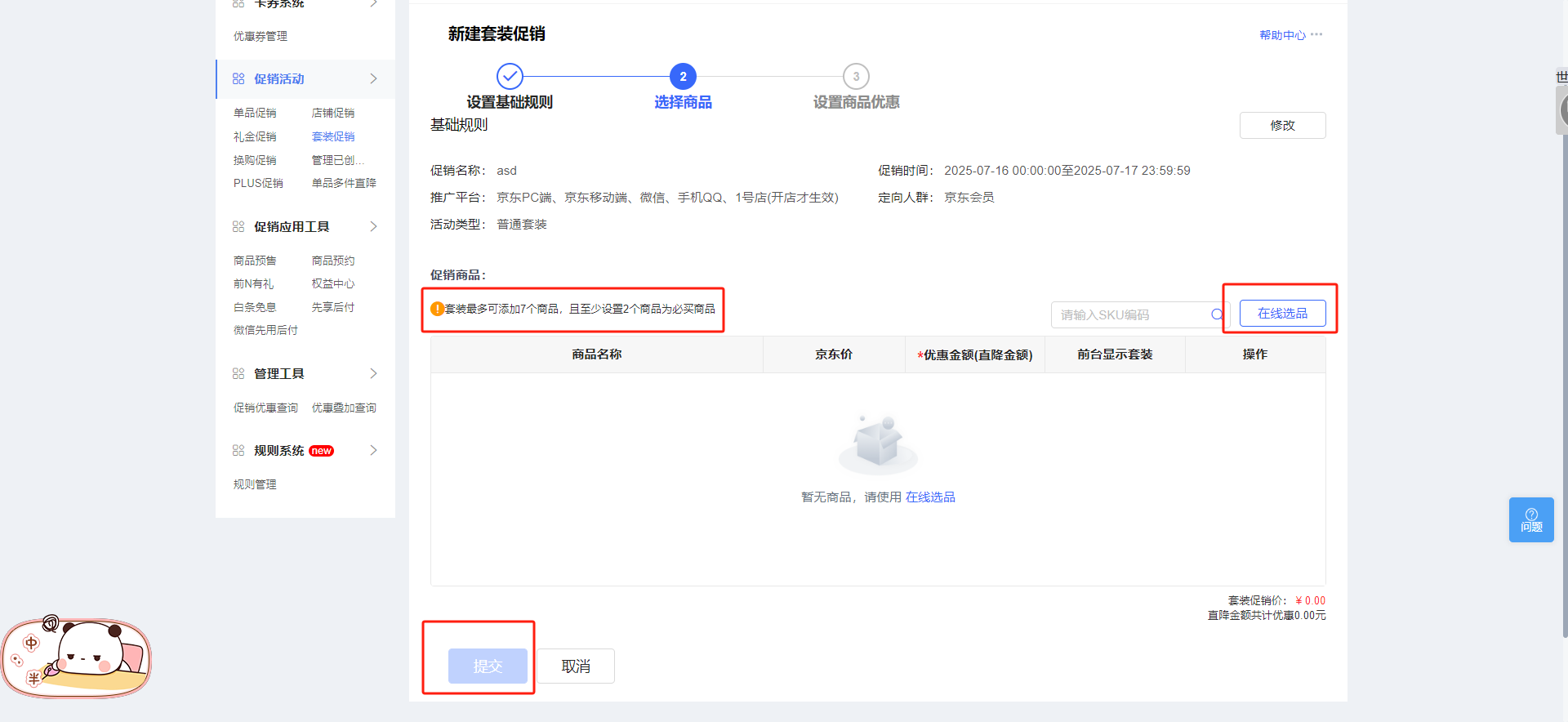Click the 促销应用工具 grid icon
Image resolution: width=1568 pixels, height=722 pixels.
[238, 226]
